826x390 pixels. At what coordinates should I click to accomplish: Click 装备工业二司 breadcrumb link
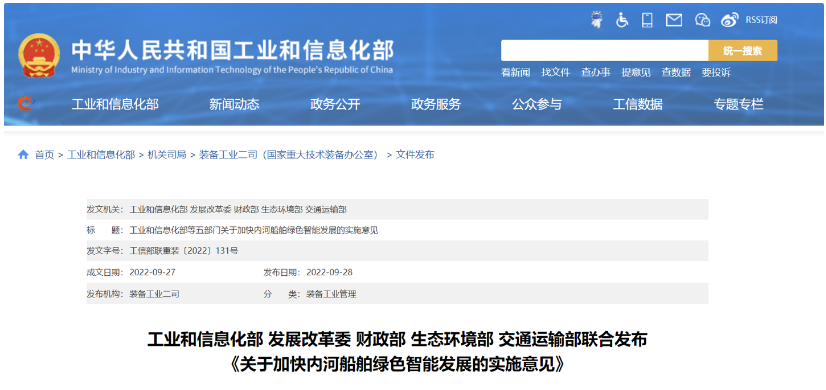289,155
